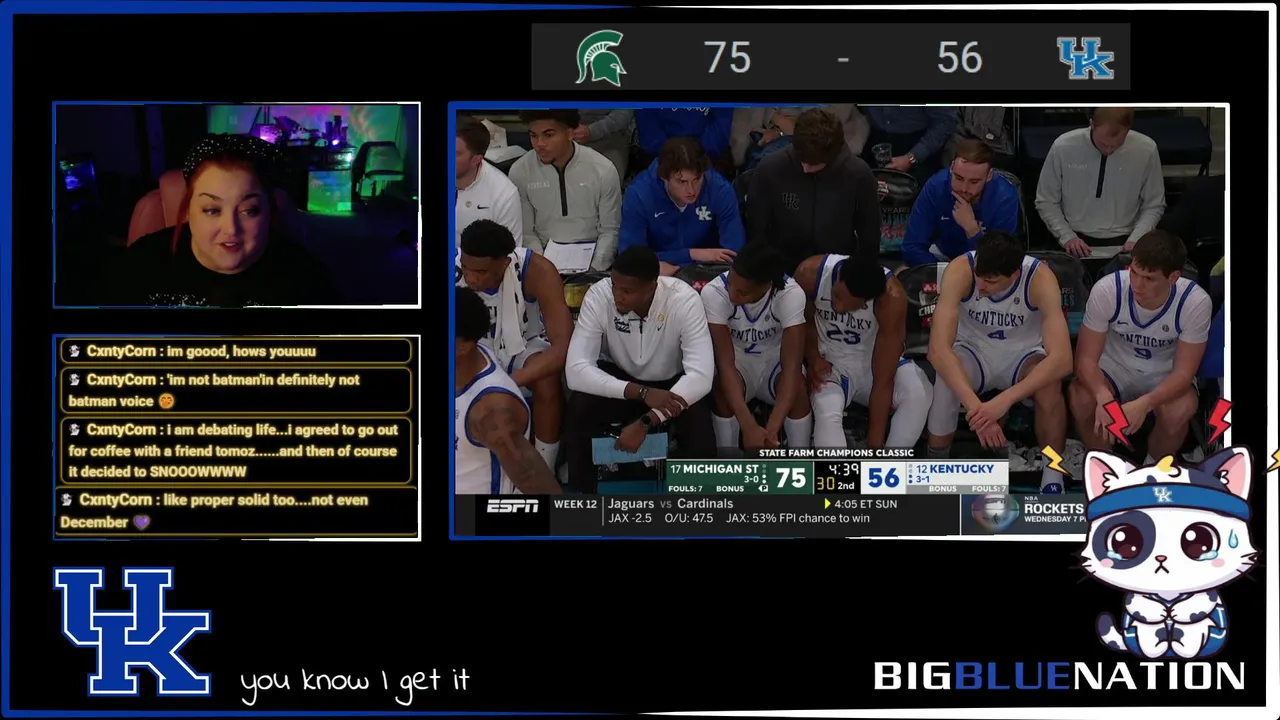Click the 'BIGBLUENATION' text
1280x720 pixels.
[1059, 676]
